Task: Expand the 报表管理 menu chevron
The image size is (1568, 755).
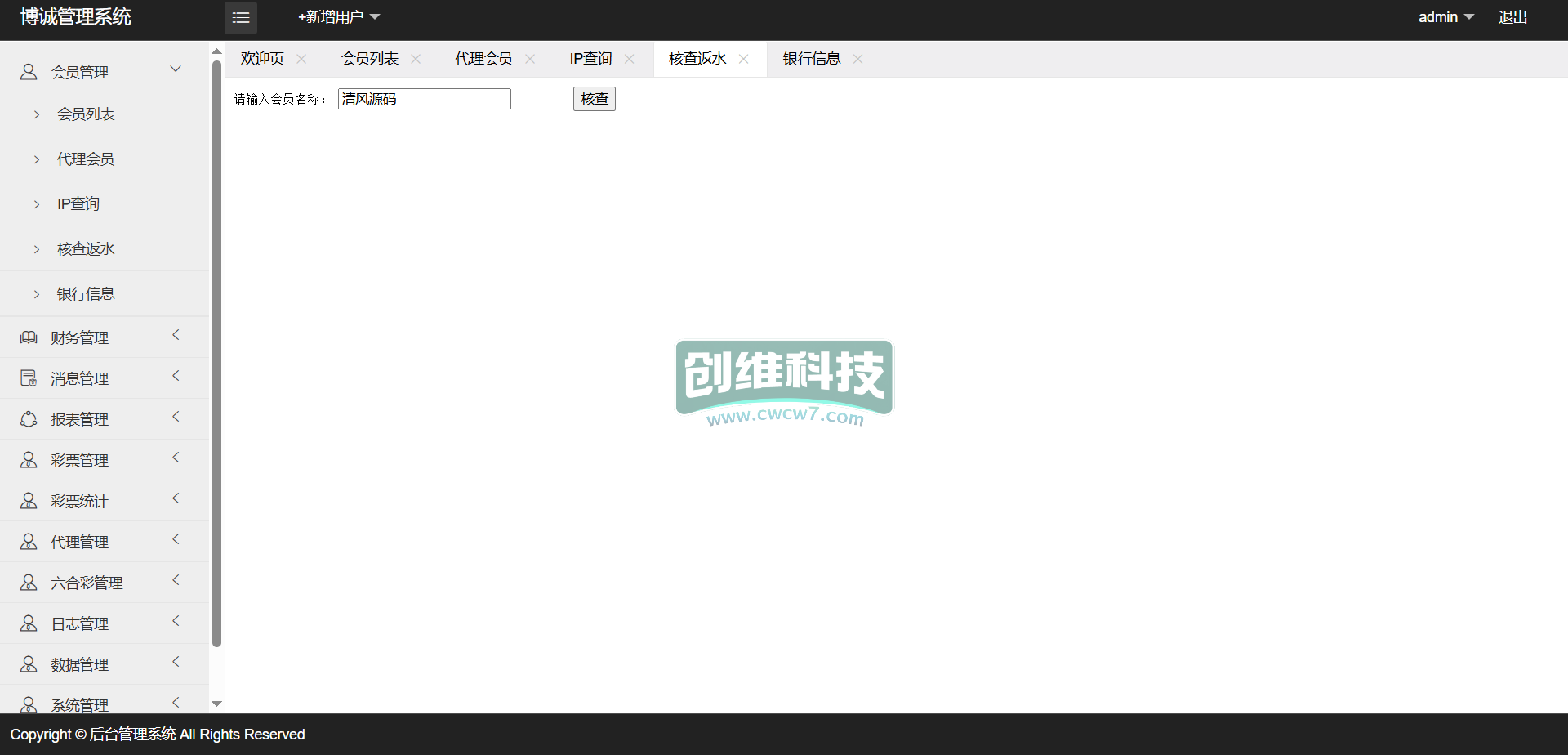Action: 176,417
